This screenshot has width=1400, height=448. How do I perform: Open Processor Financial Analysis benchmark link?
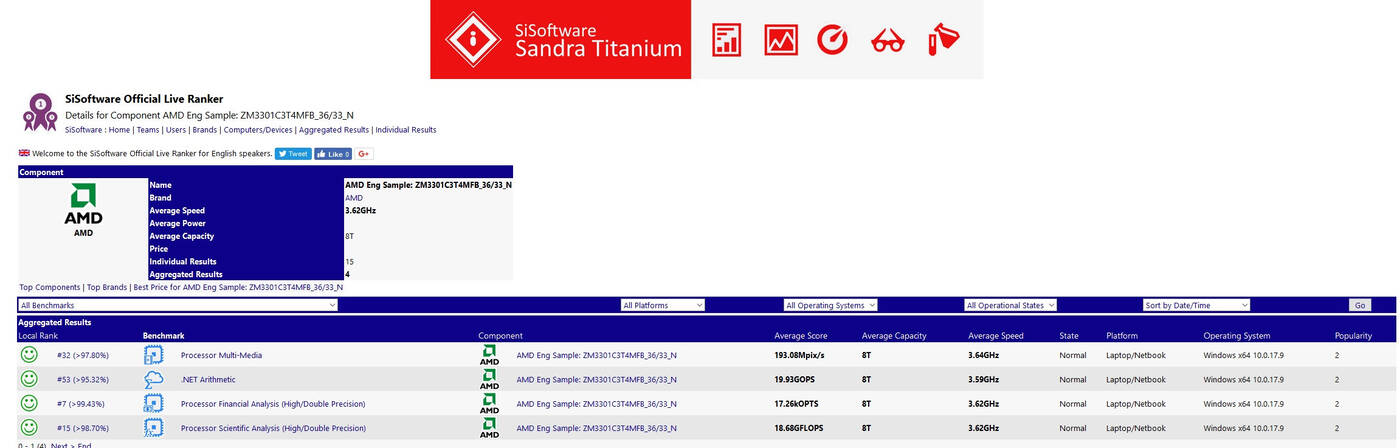point(272,404)
